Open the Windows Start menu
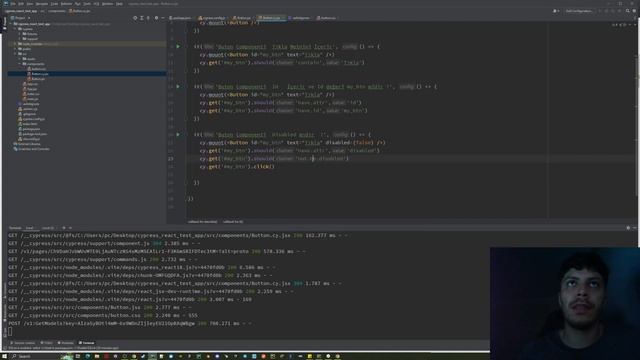This screenshot has height=360, width=640. pyautogui.click(x=5, y=357)
